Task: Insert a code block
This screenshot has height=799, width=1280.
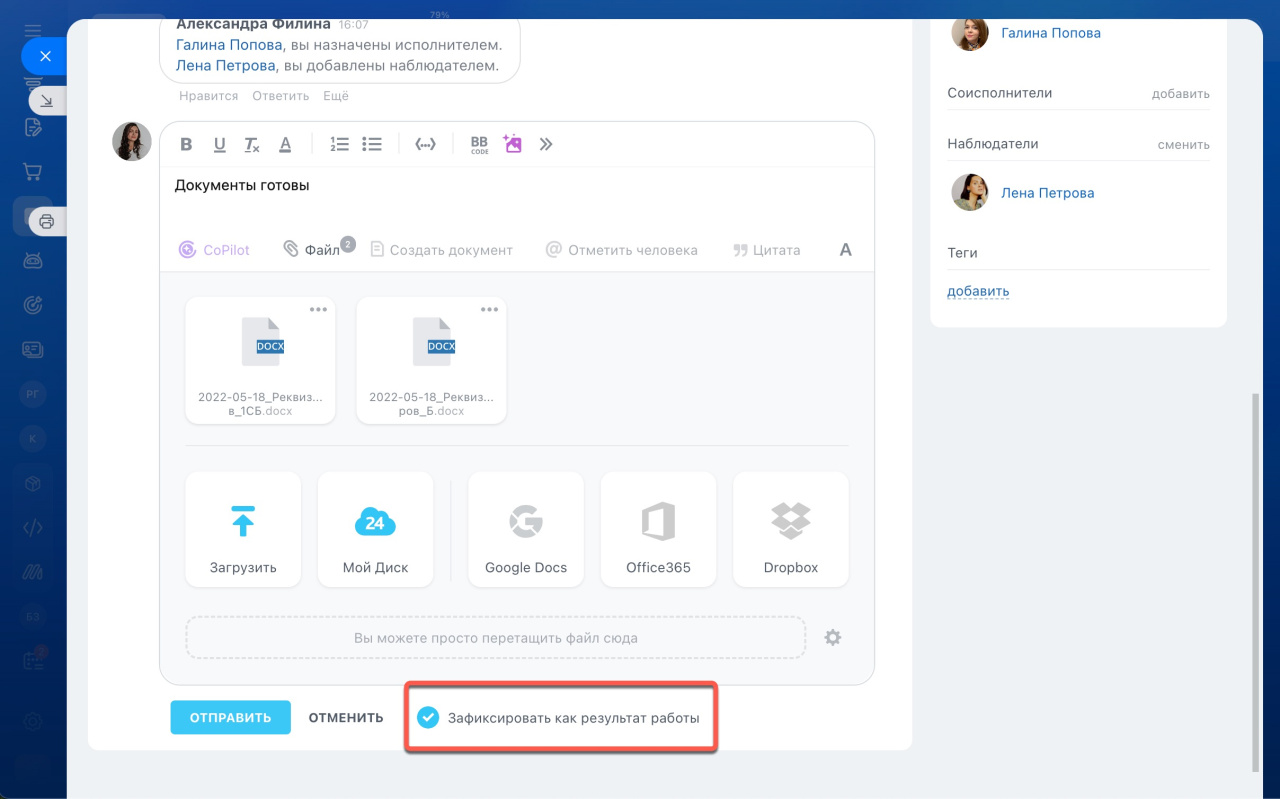Action: tap(426, 144)
